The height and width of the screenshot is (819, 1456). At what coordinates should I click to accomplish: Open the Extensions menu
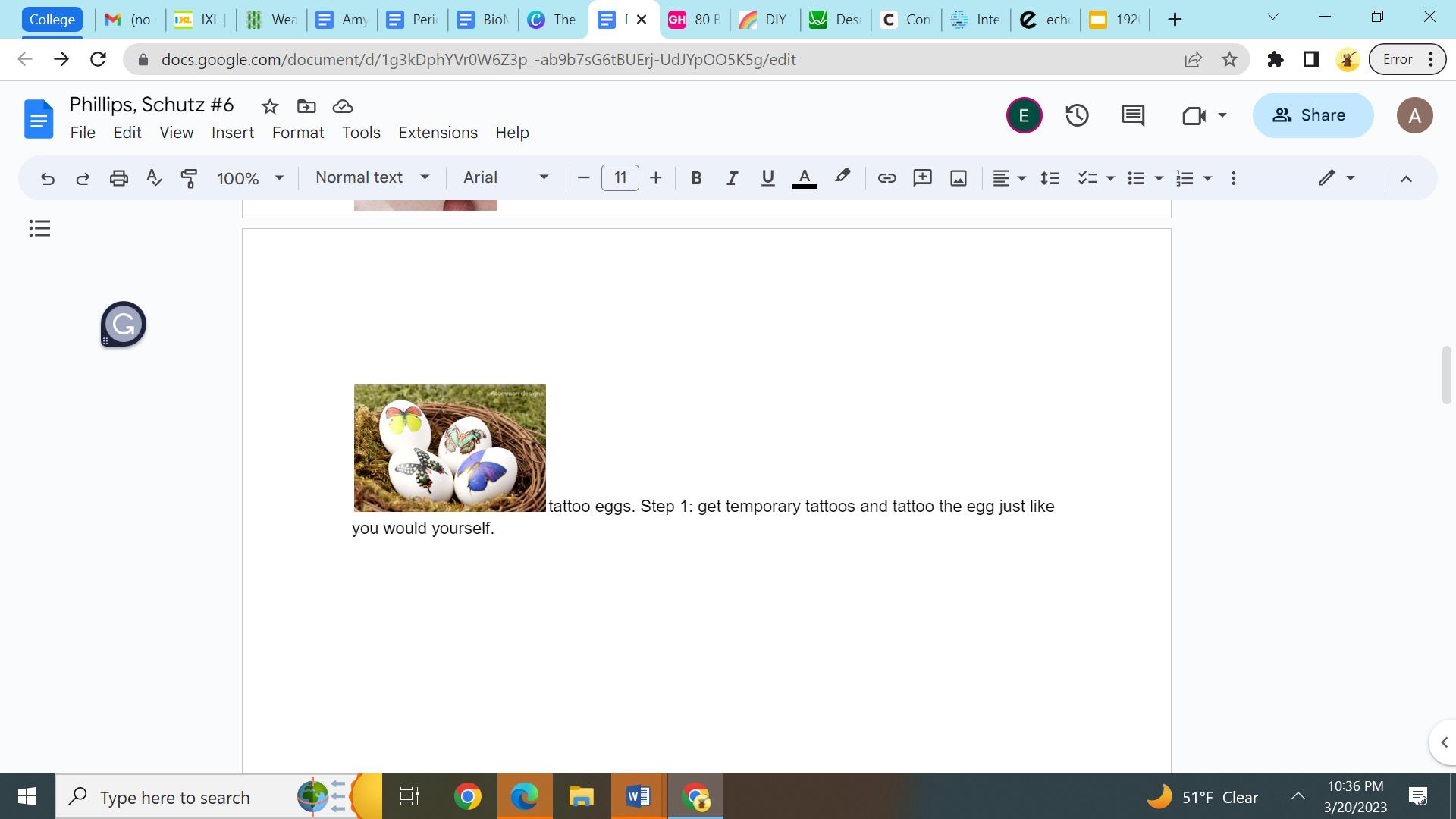(438, 133)
